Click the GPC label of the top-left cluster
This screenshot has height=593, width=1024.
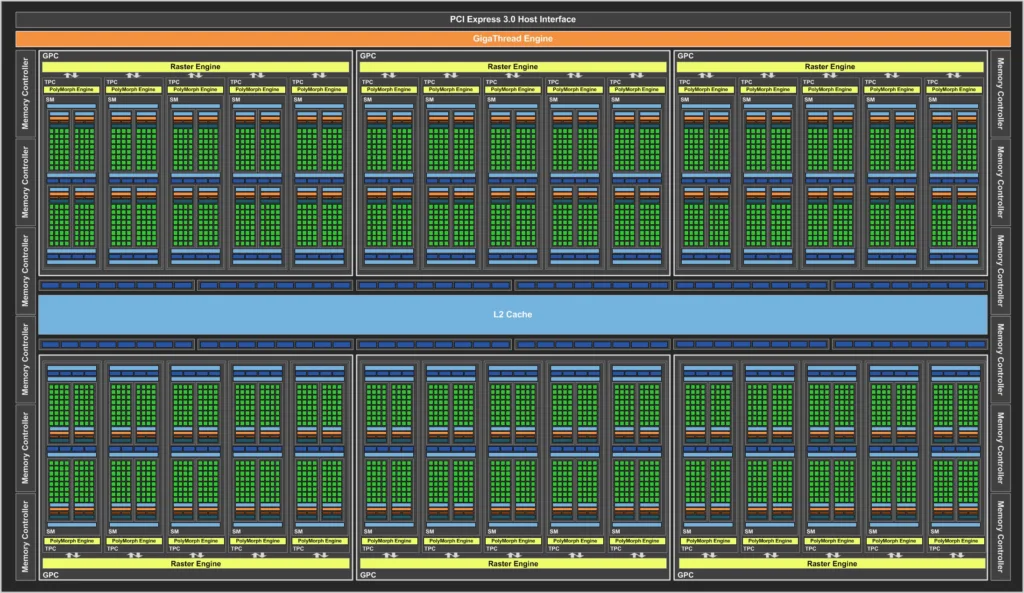click(49, 56)
